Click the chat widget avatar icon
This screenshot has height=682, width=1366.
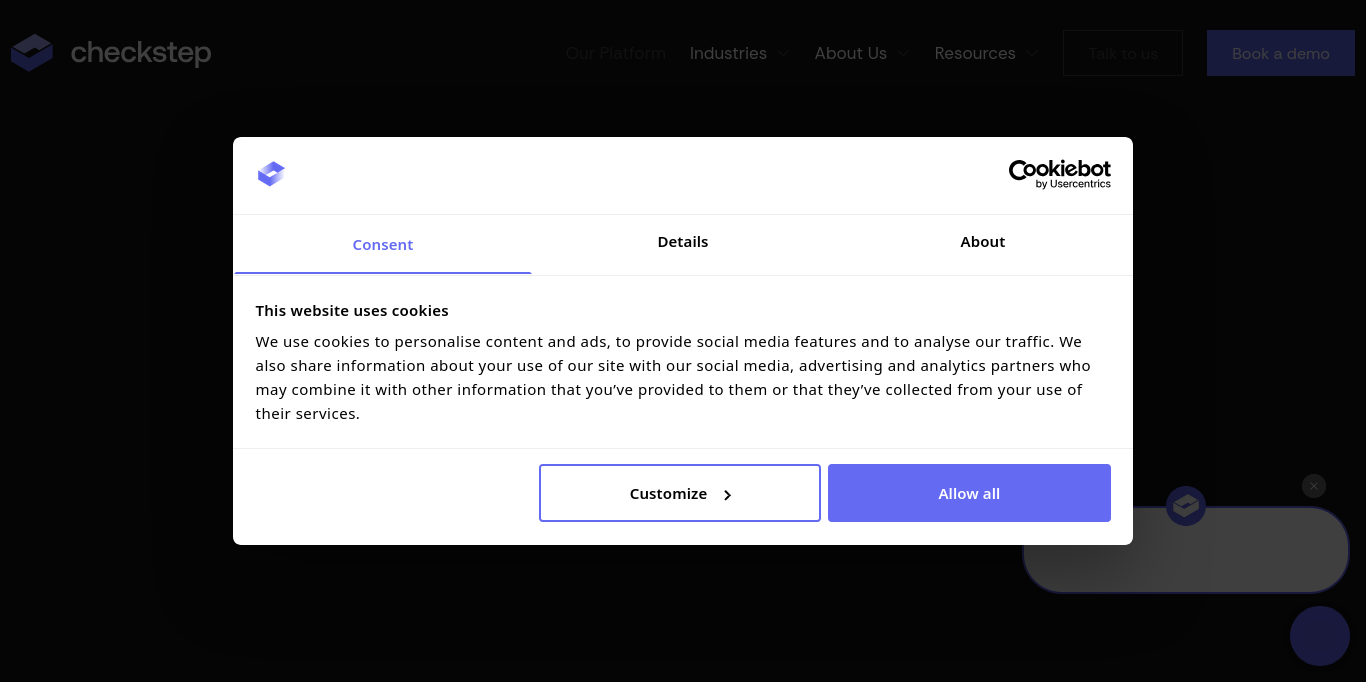pyautogui.click(x=1186, y=506)
